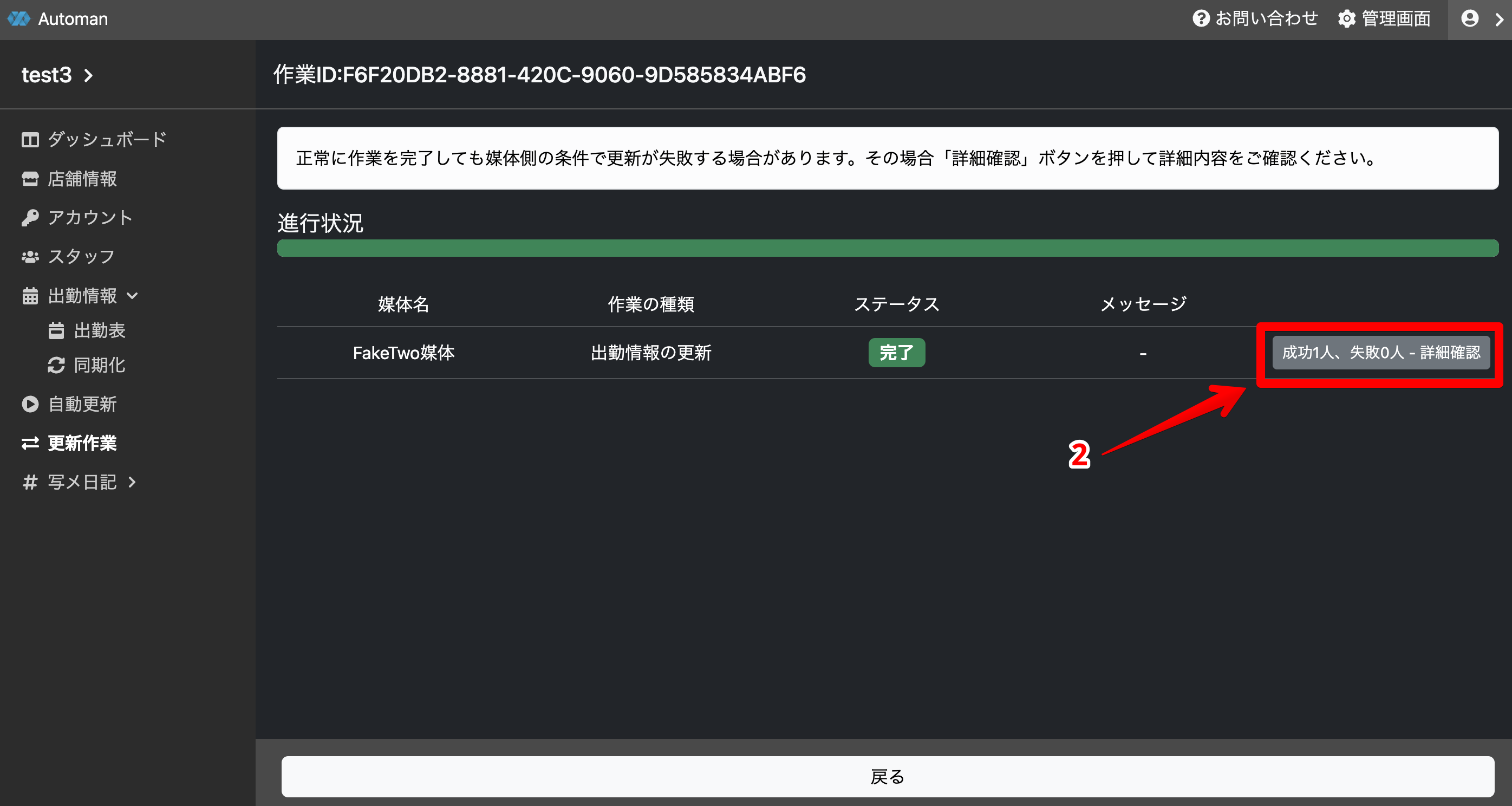Screen dimensions: 1512x806
Task: Open 出勤表 calendar icon item
Action: point(56,330)
